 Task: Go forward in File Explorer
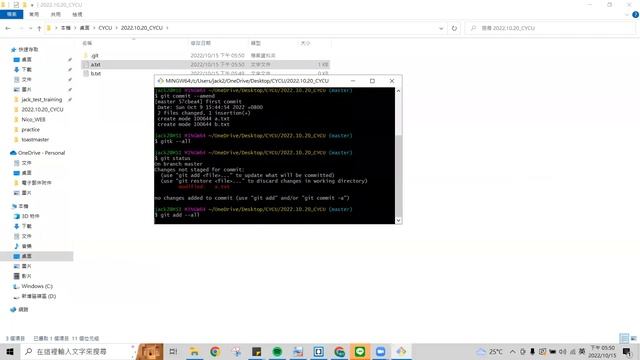click(x=20, y=28)
